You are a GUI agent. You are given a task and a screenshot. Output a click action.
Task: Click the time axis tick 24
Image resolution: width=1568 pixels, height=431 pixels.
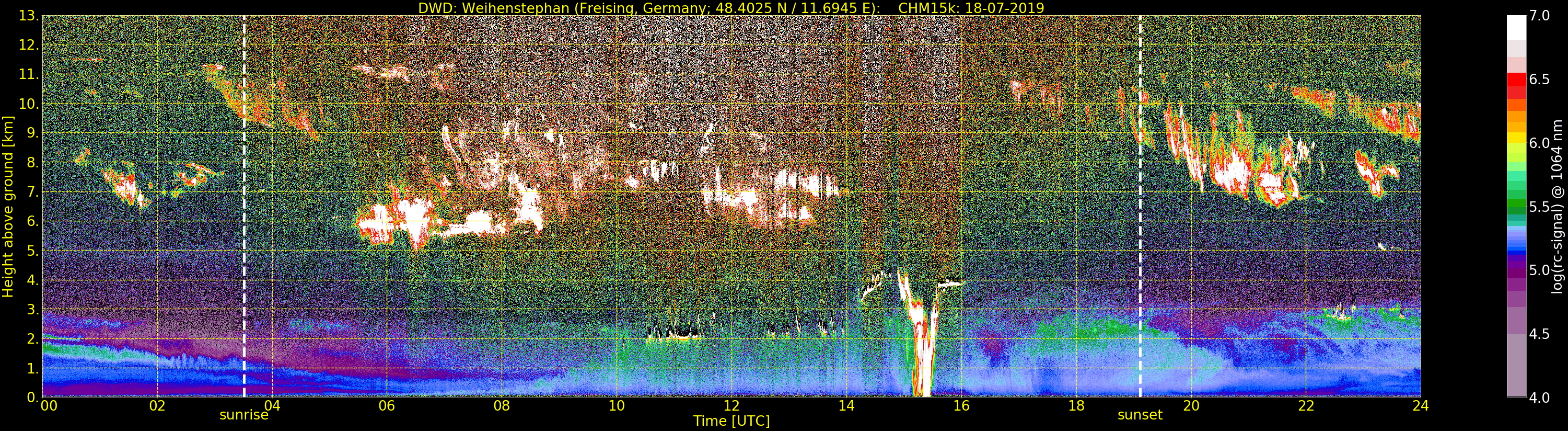(1421, 405)
